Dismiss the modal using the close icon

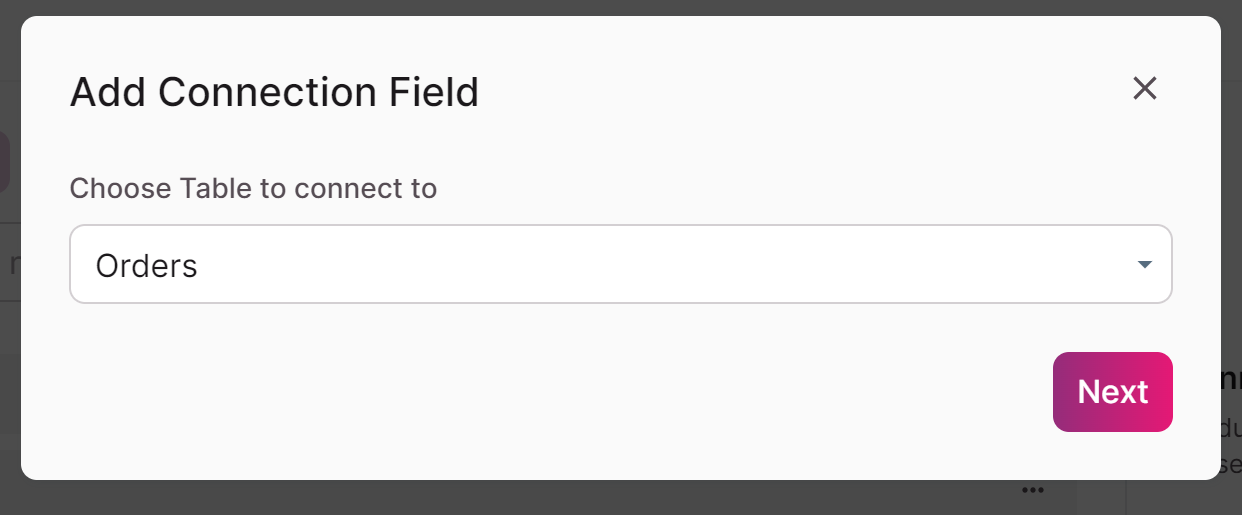1144,88
